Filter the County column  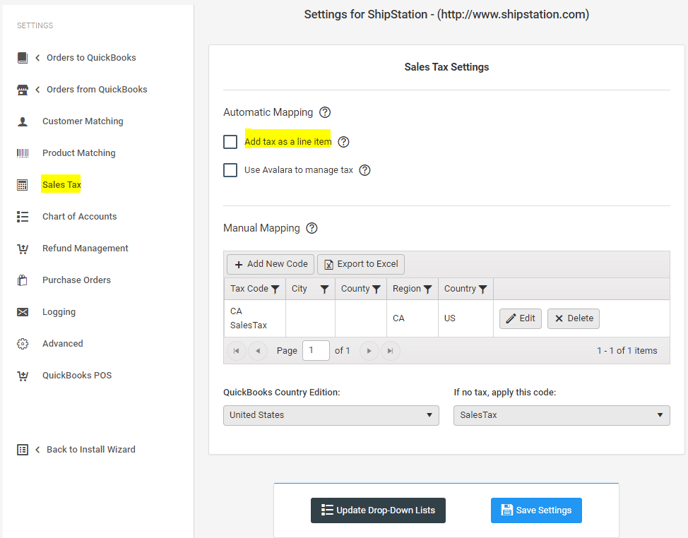pos(376,289)
